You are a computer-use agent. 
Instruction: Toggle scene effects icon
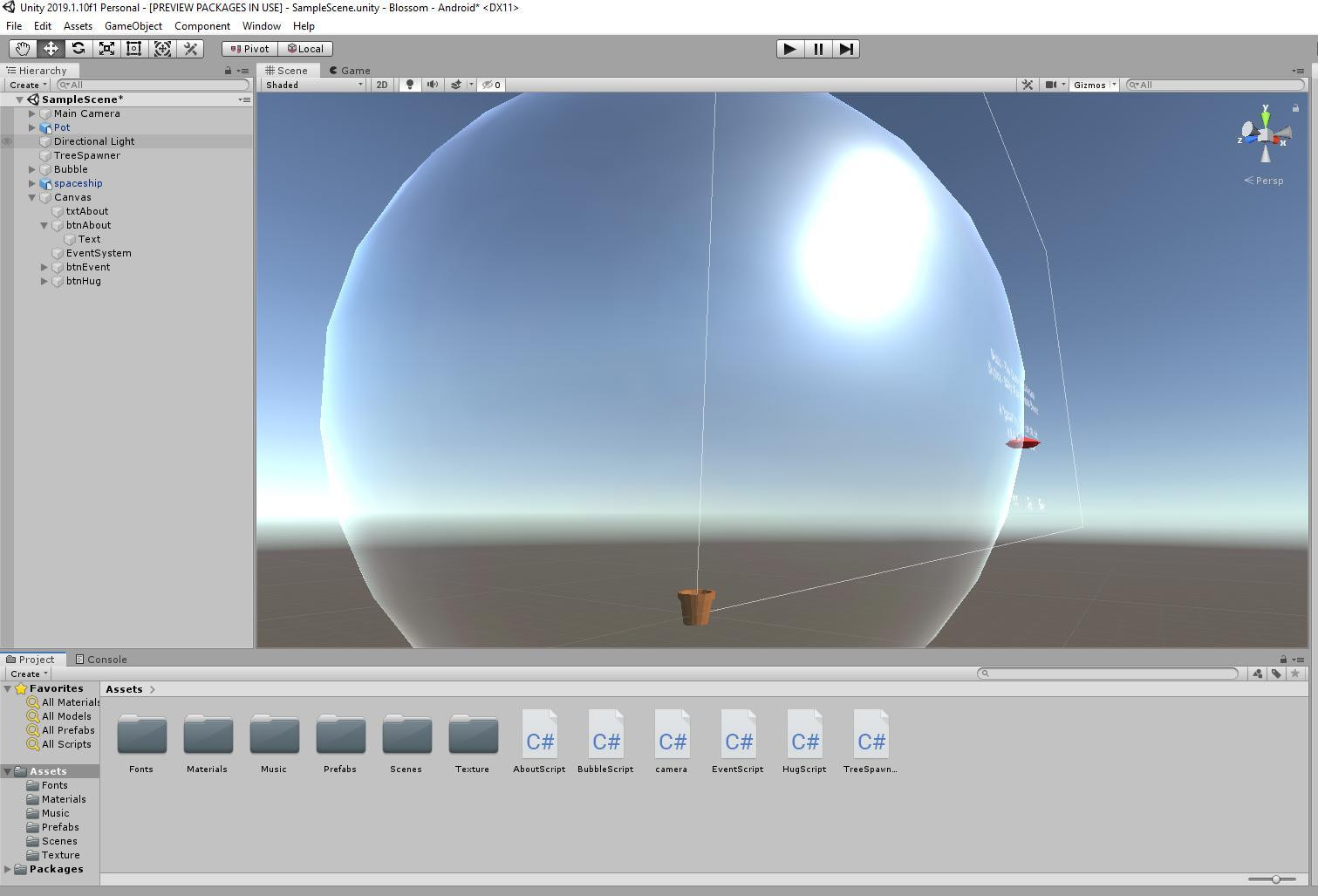[455, 85]
